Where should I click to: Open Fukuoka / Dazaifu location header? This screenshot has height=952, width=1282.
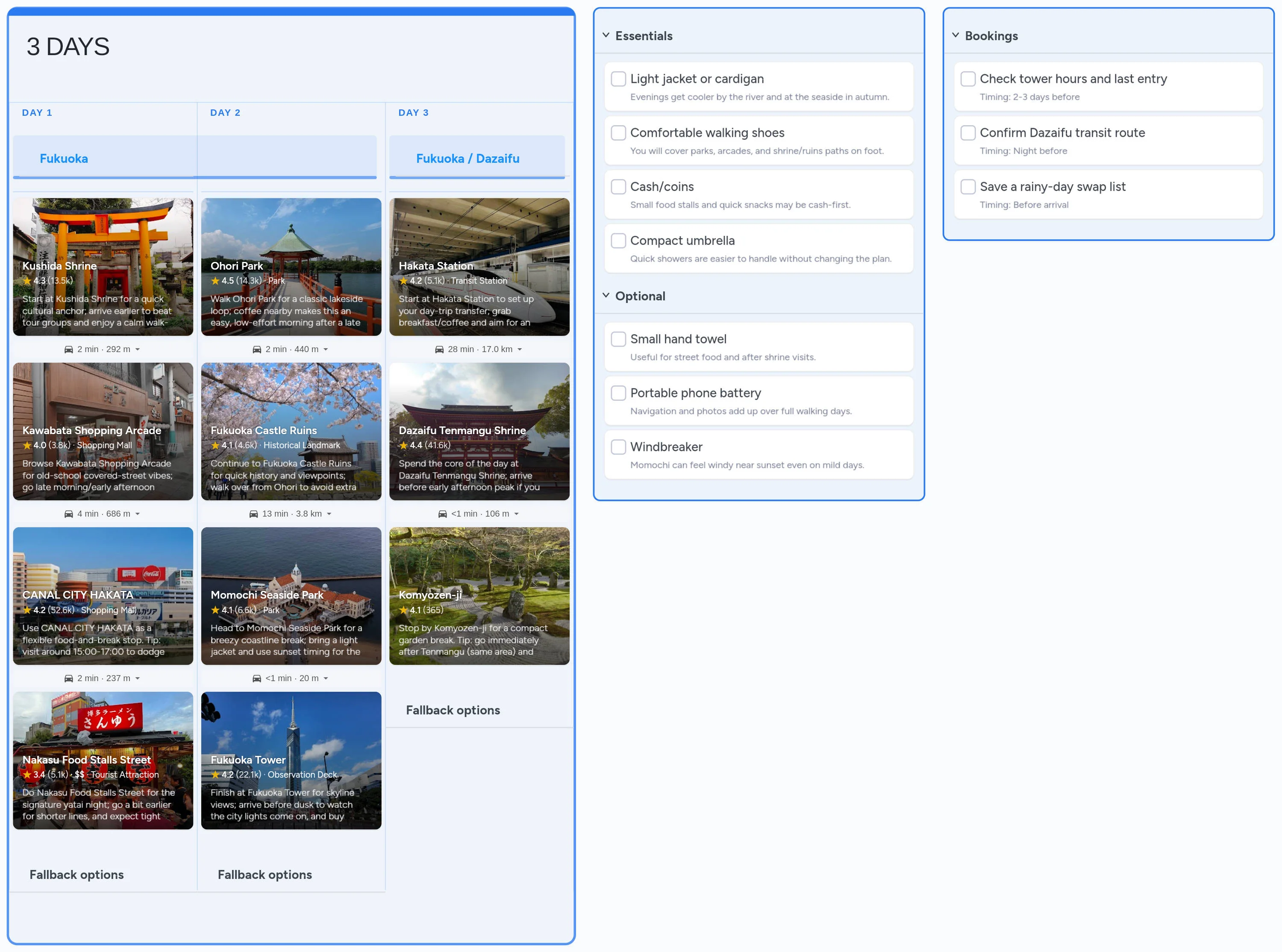(x=467, y=159)
